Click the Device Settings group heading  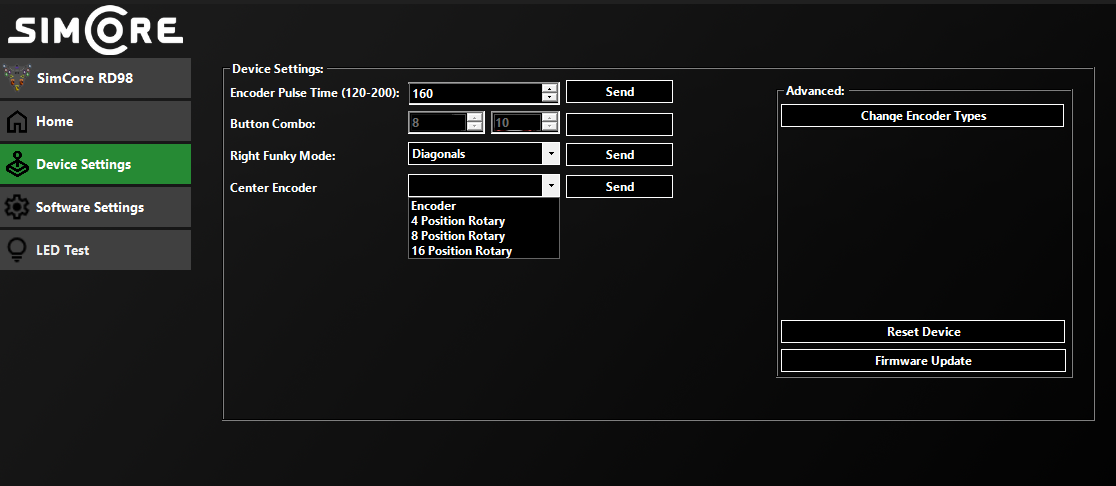[x=278, y=69]
